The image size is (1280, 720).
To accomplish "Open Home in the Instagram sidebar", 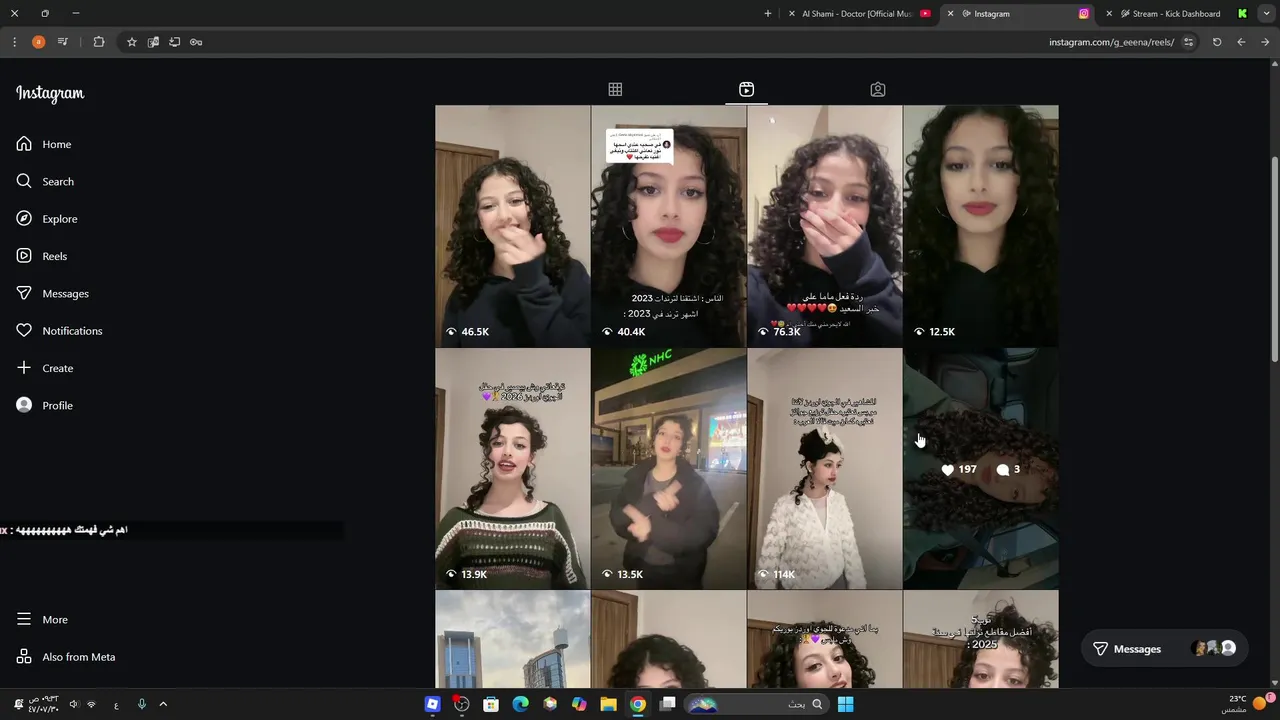I will pyautogui.click(x=44, y=144).
